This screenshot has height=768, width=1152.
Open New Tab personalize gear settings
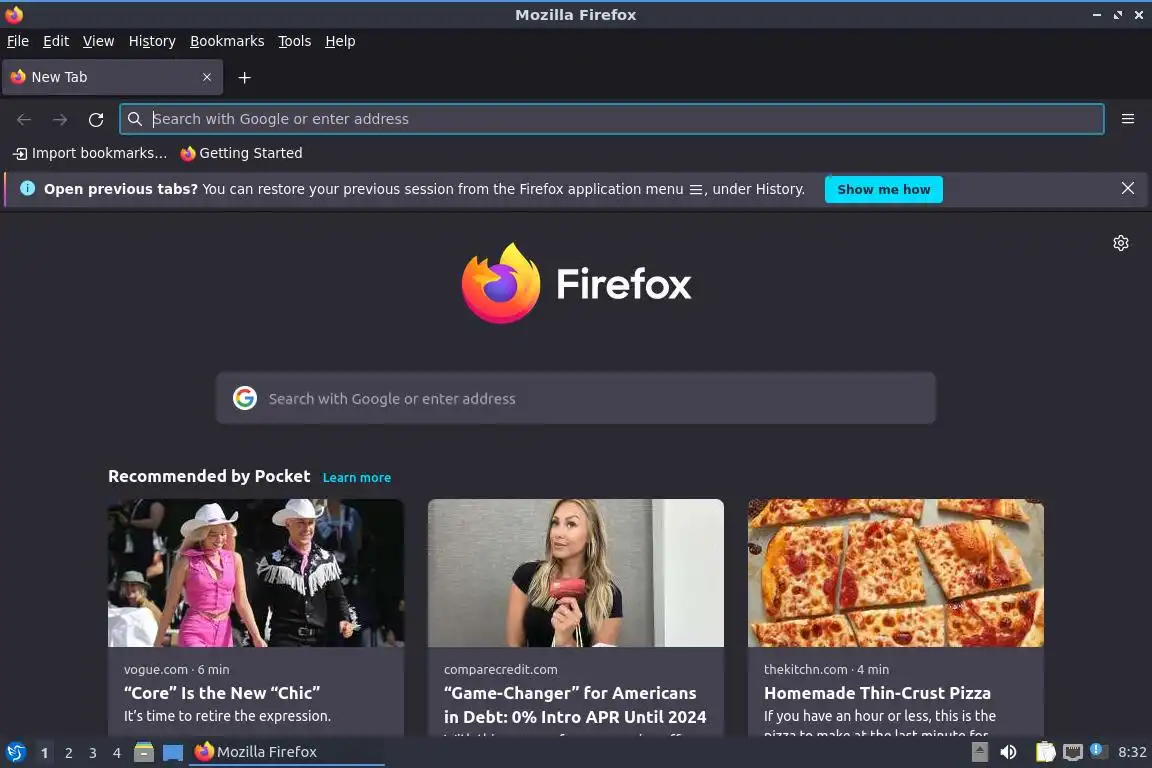[1120, 243]
